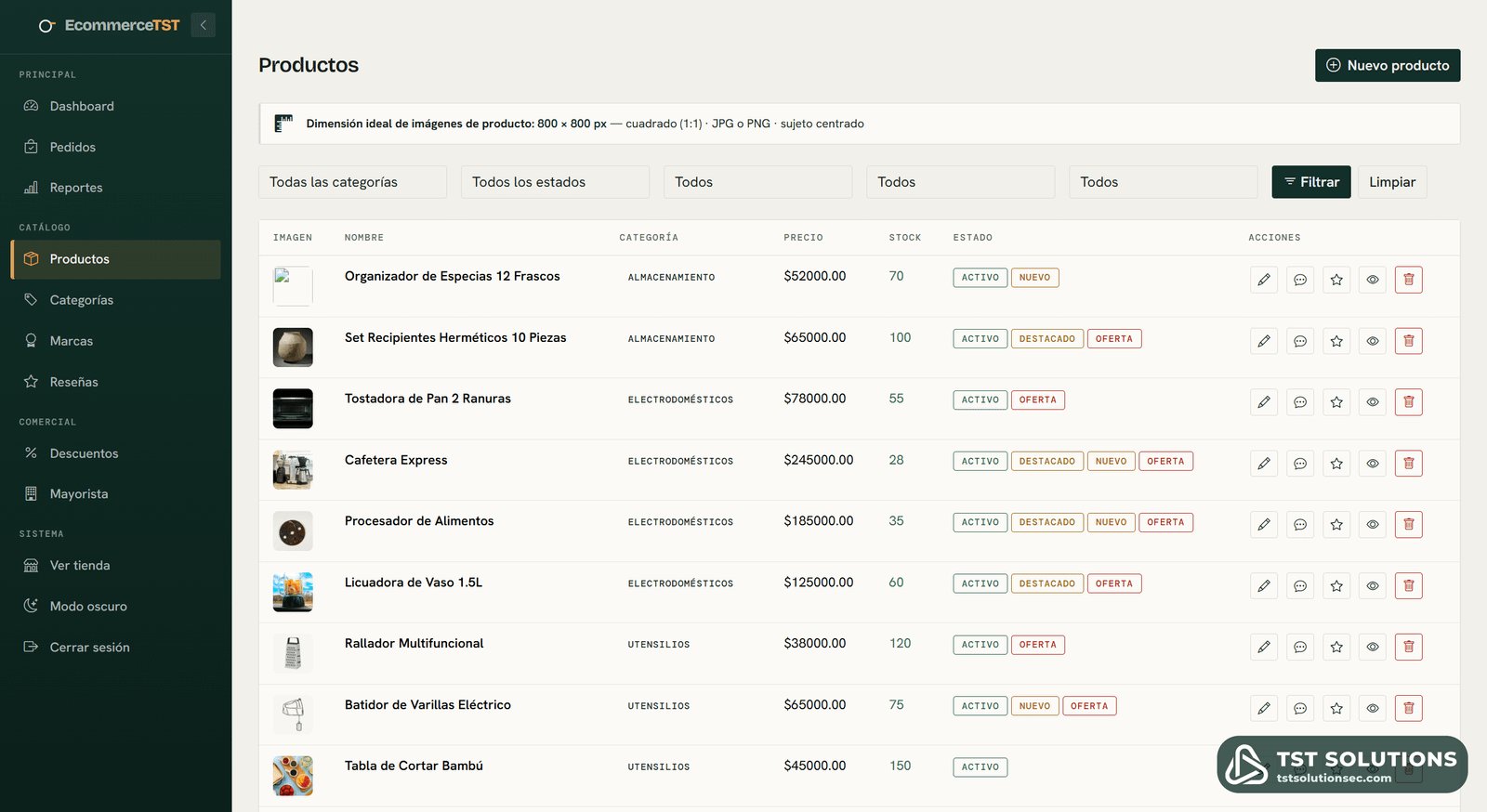Clear filters using Limpiar
This screenshot has height=812, width=1487.
point(1392,182)
